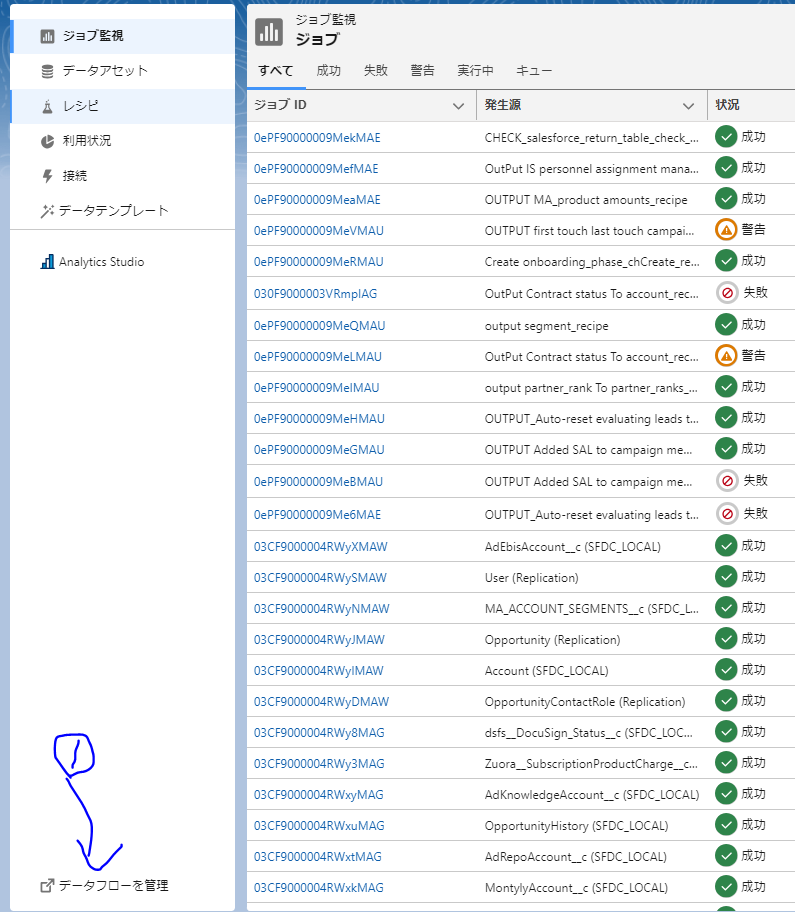This screenshot has height=912, width=795.
Task: Click the success icon for User (Replication) row
Action: tap(726, 576)
